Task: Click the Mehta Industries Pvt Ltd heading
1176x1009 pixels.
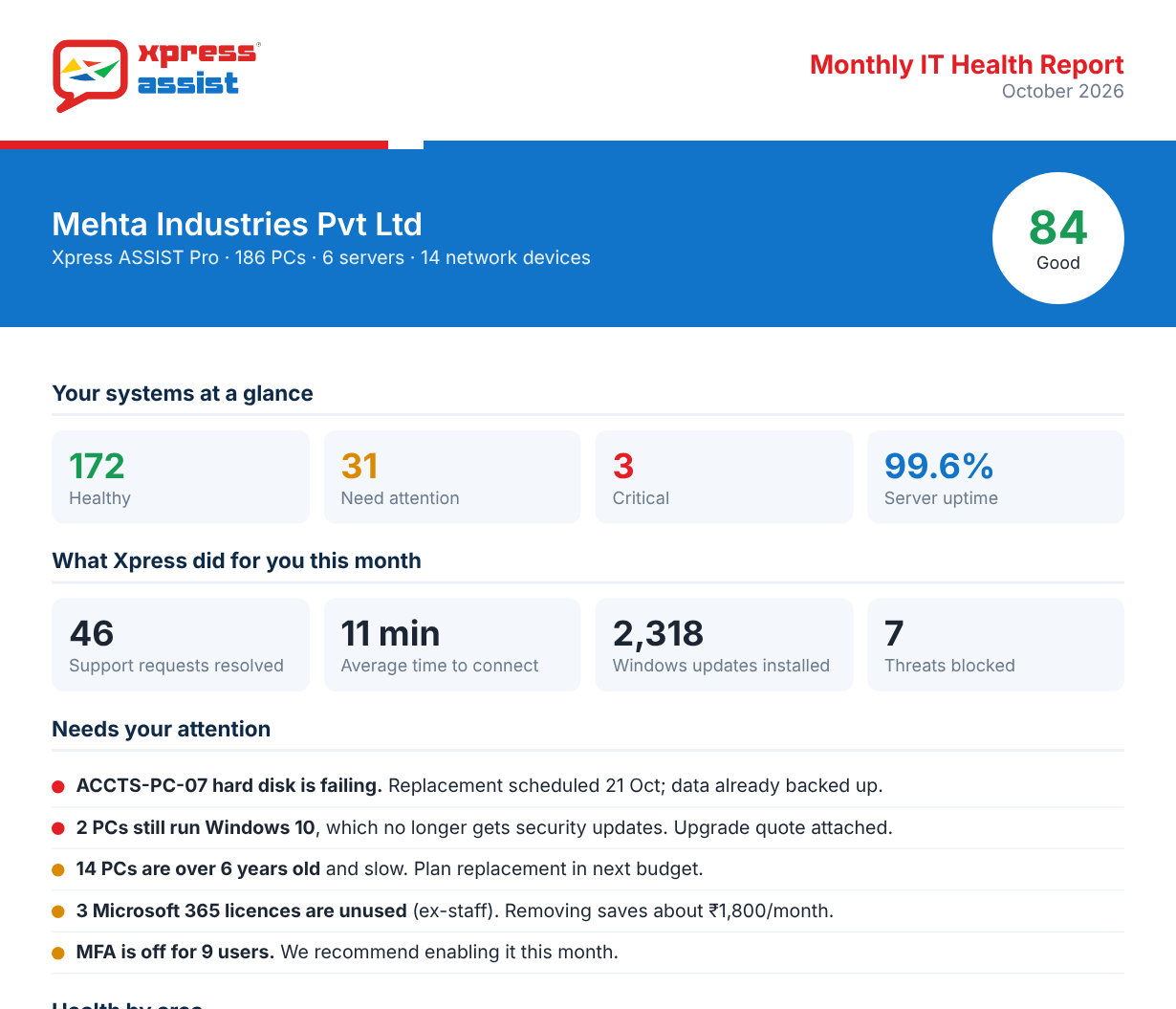Action: (x=237, y=224)
